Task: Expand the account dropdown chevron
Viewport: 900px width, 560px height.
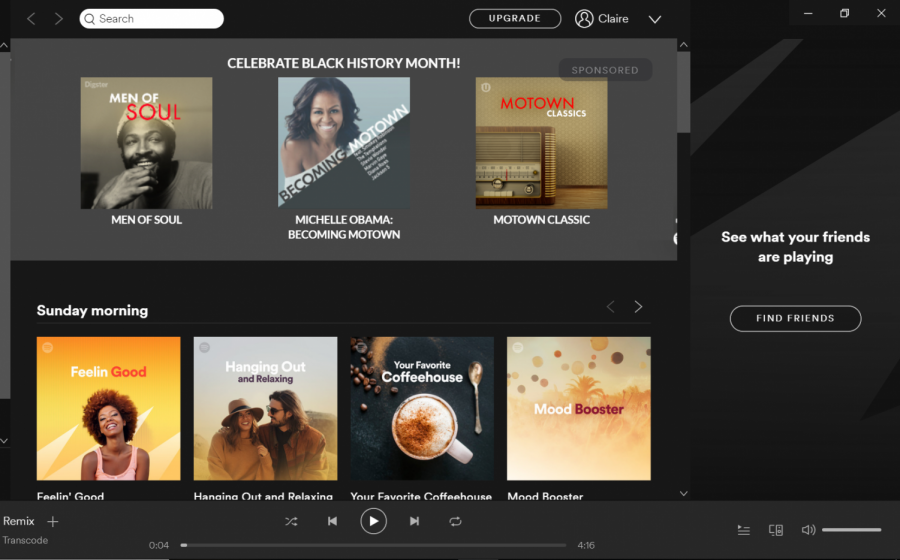Action: pos(655,20)
